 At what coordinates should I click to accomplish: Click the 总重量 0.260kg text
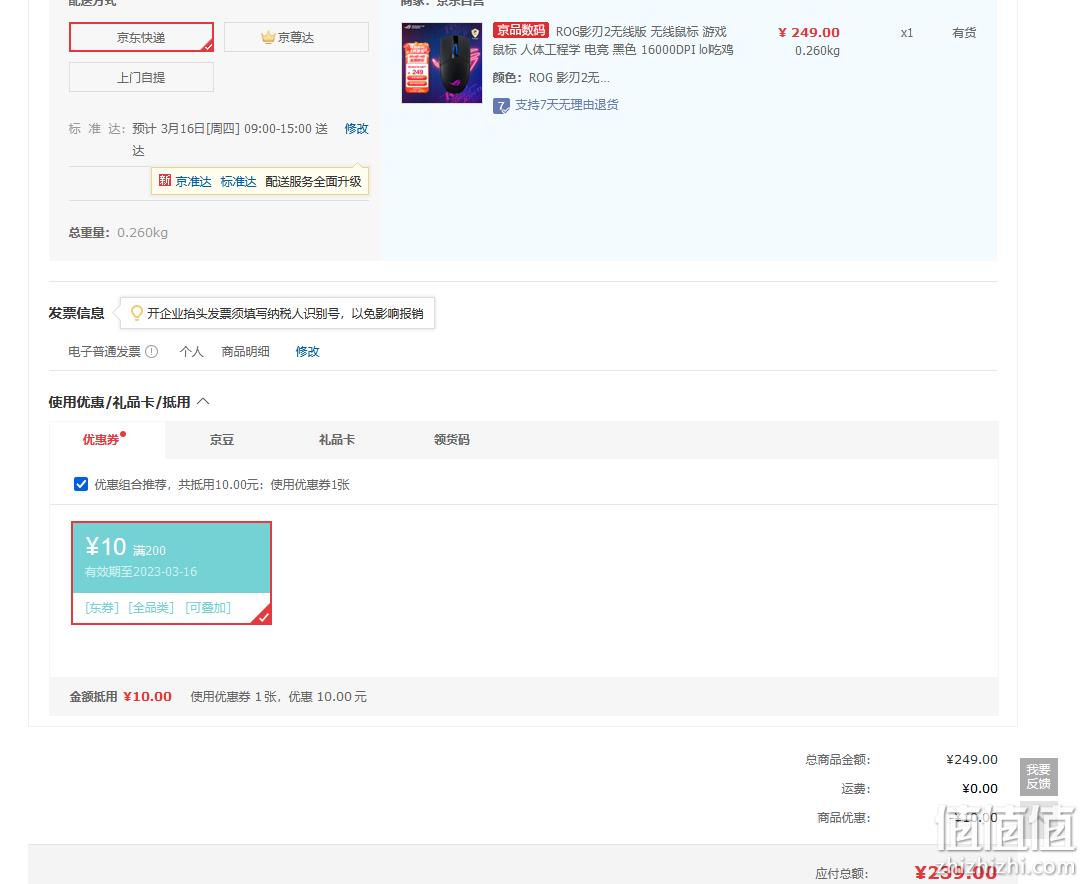pyautogui.click(x=118, y=232)
